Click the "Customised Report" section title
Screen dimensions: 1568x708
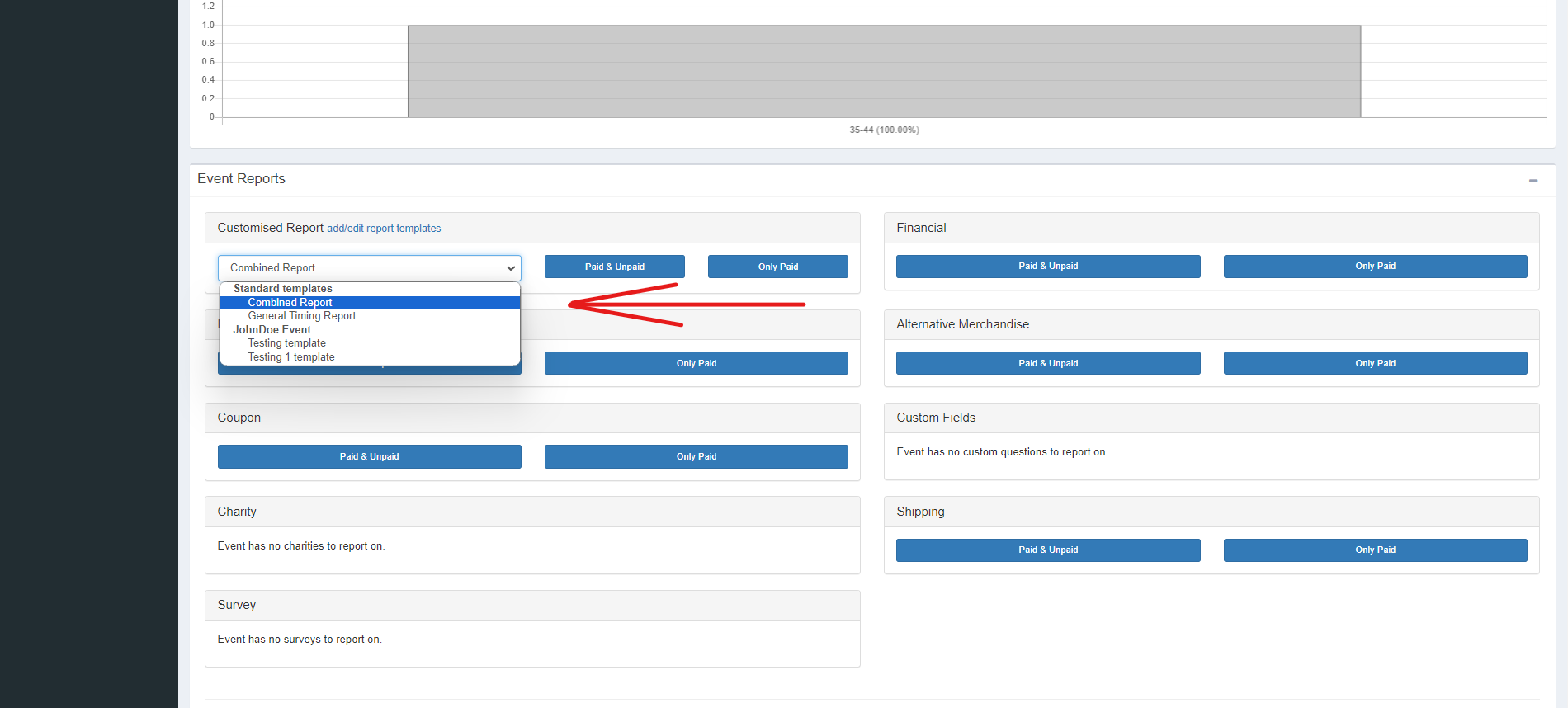tap(271, 228)
